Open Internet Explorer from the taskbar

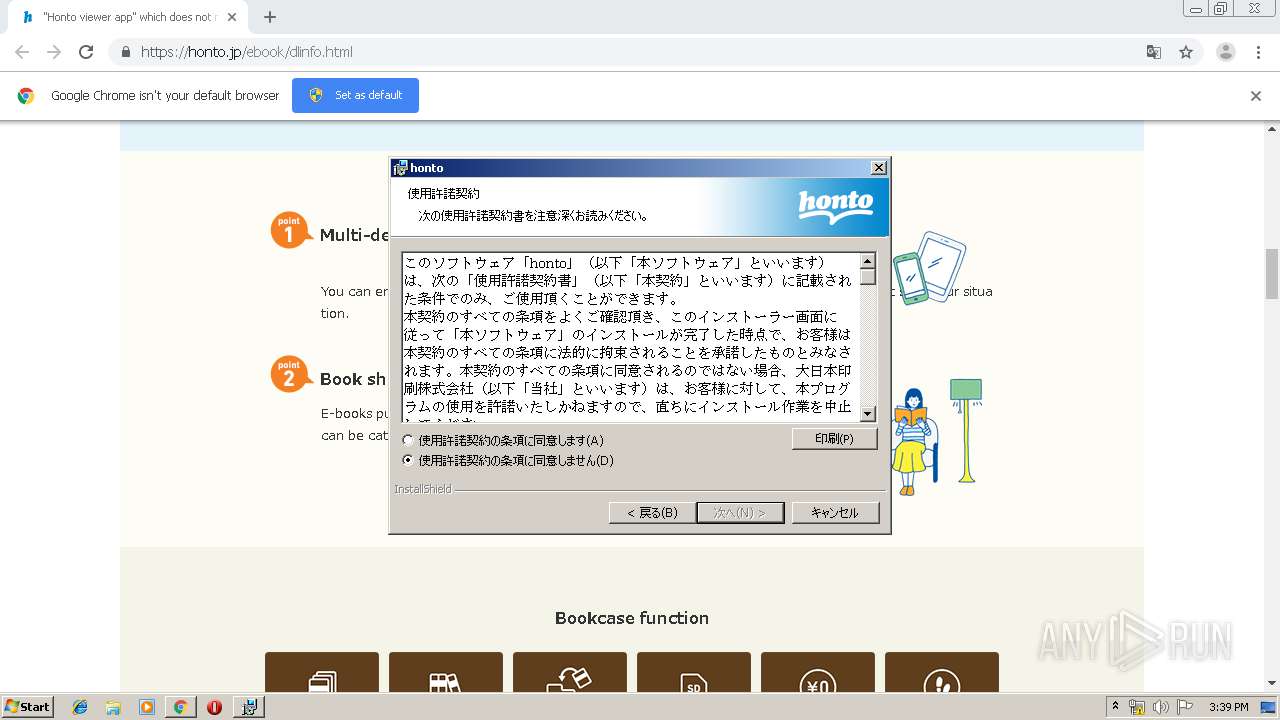click(80, 707)
